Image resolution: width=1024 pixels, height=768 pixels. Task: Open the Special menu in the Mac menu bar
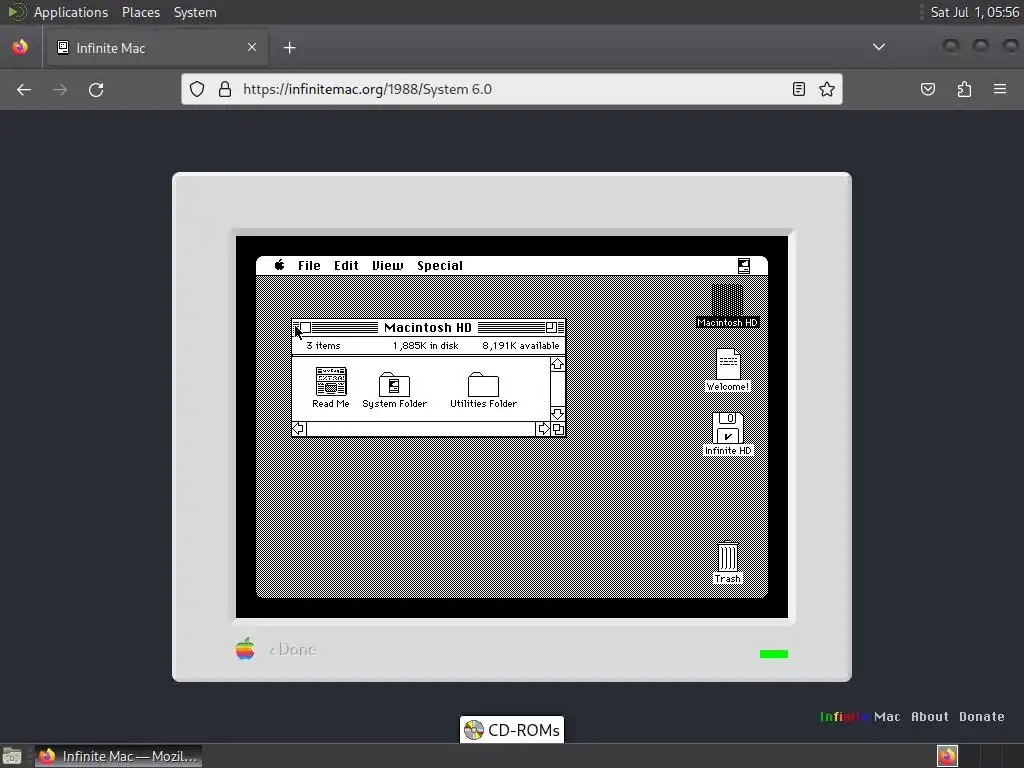coord(440,266)
